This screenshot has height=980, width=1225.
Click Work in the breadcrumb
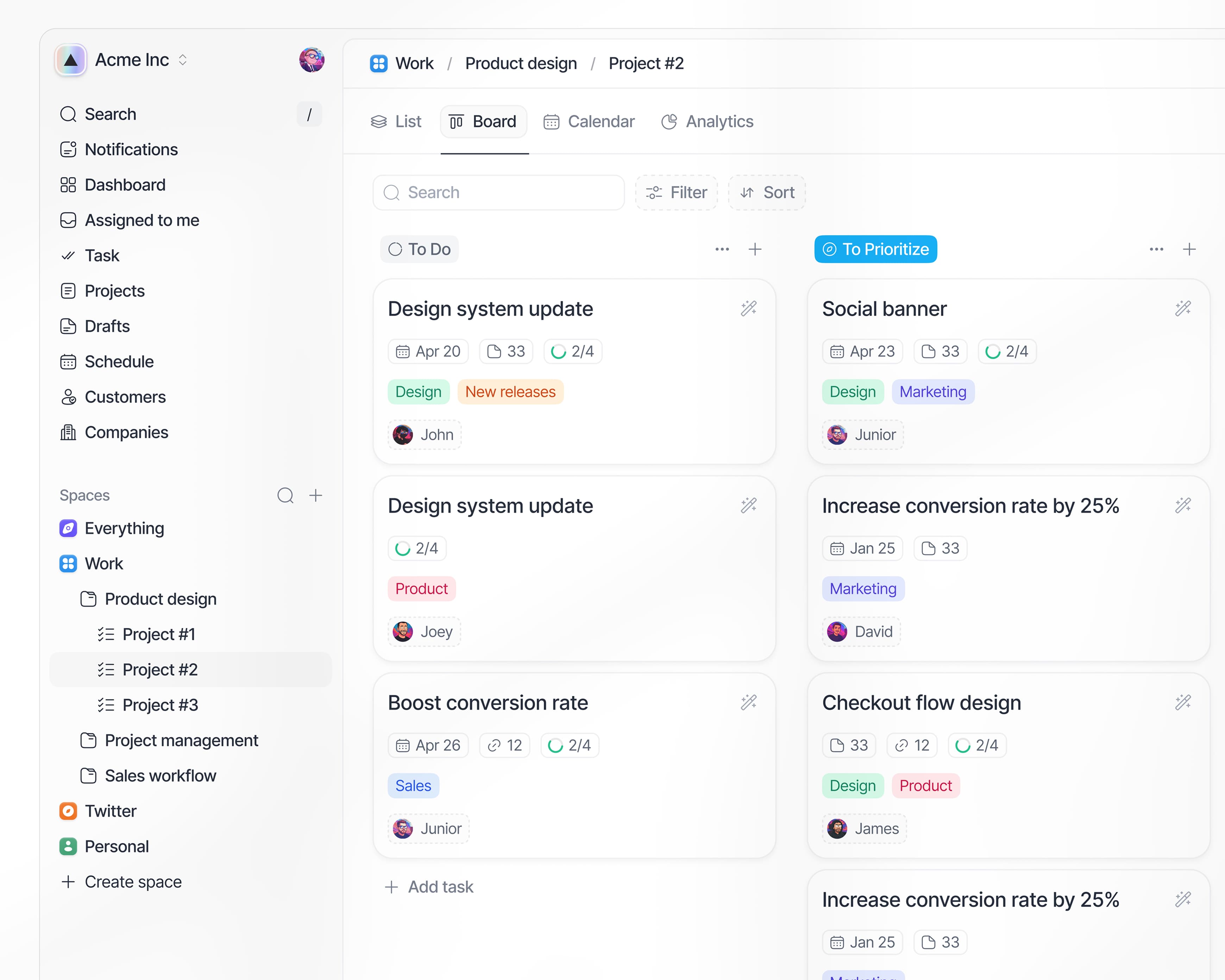pos(402,63)
